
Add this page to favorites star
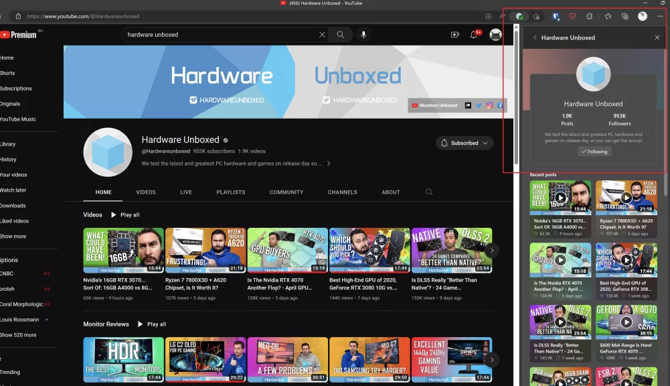click(x=536, y=16)
